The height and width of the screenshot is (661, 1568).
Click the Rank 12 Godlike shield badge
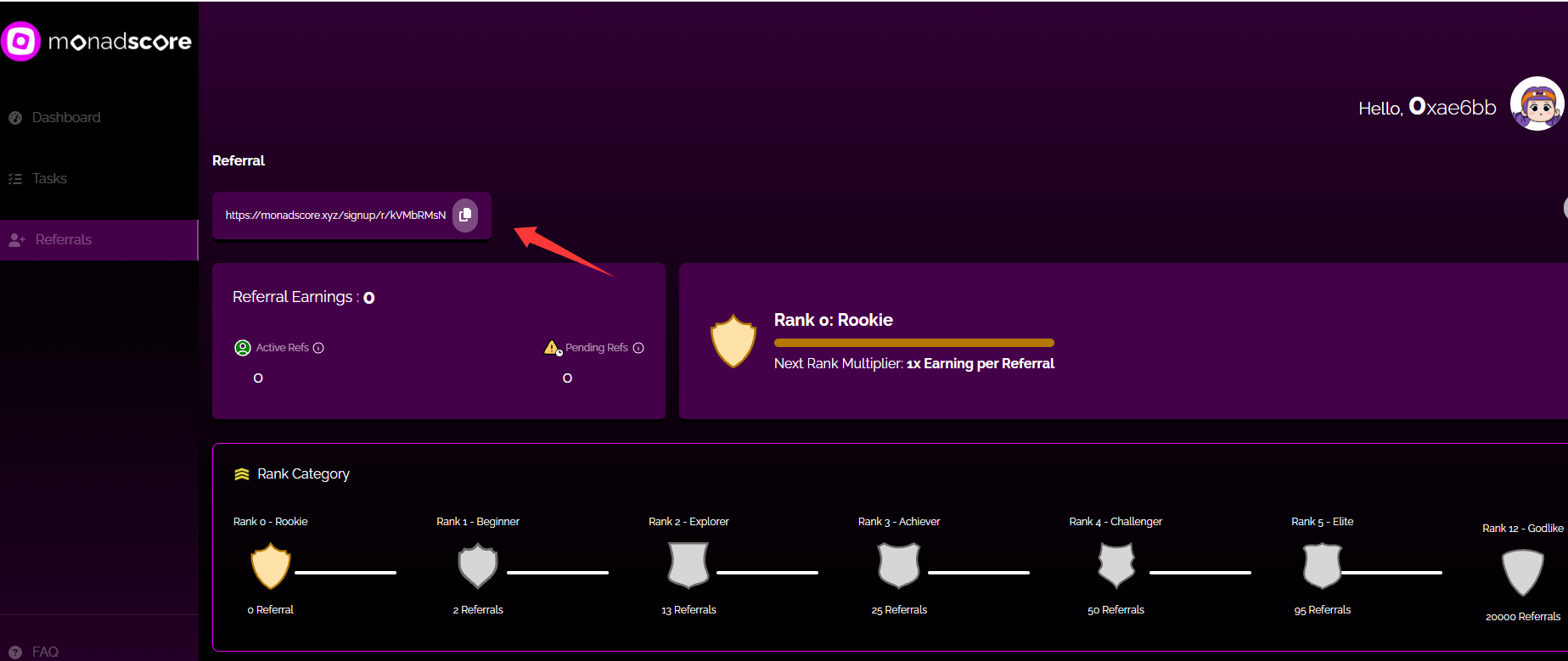pos(1522,572)
